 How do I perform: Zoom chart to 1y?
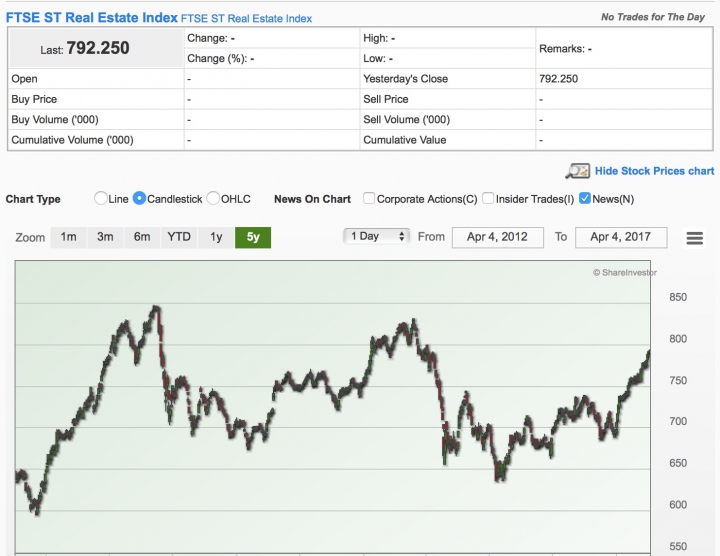(x=216, y=237)
